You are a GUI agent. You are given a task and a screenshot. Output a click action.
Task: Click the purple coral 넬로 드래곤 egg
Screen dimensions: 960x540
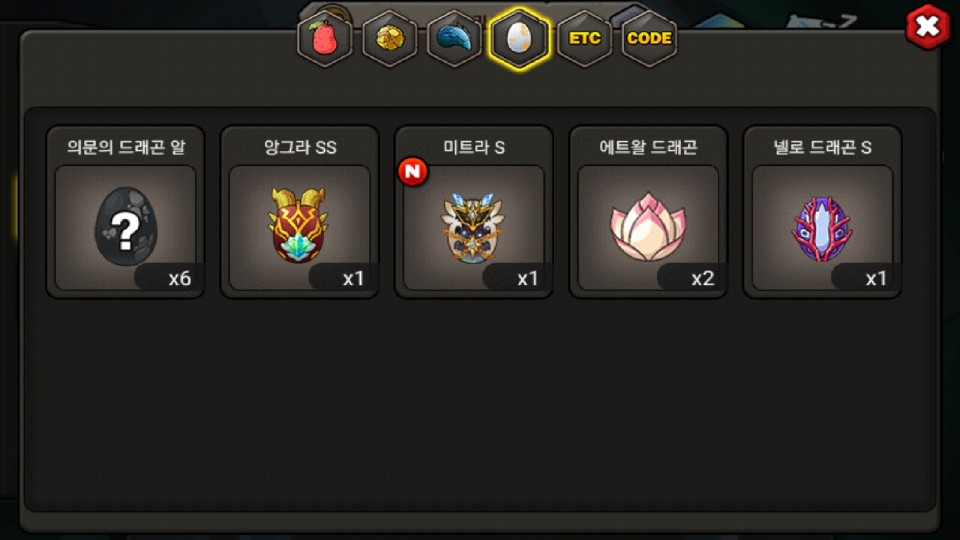pos(822,228)
